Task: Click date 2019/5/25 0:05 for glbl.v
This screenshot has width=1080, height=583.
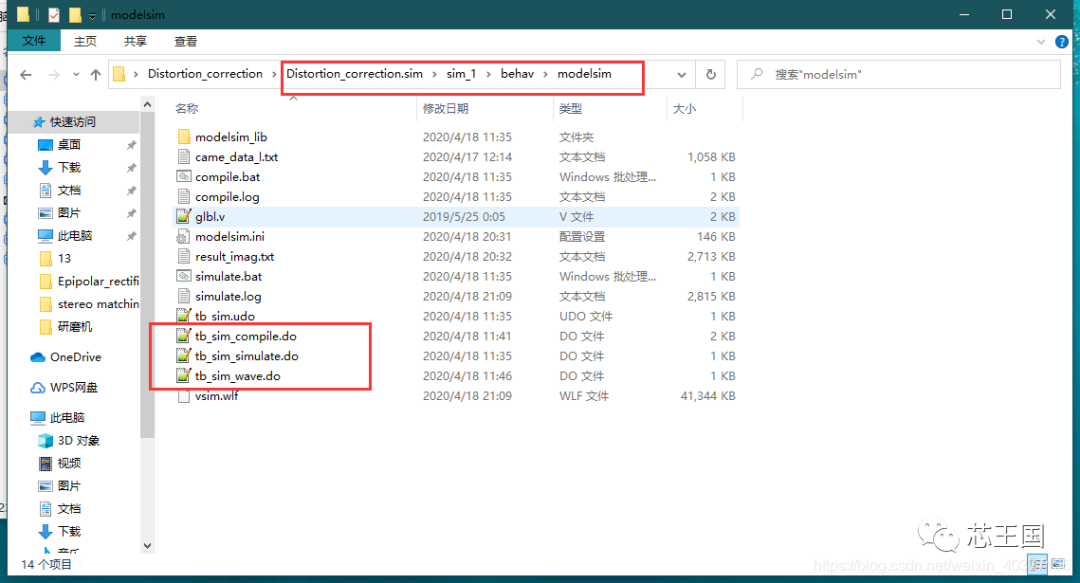Action: 464,216
